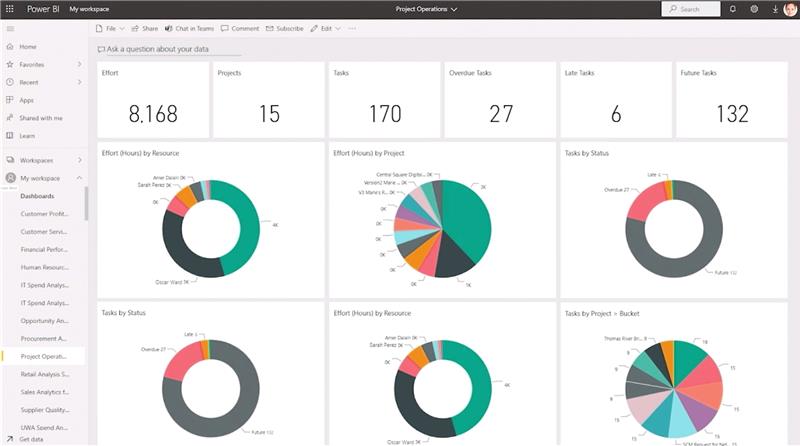Screen dimensions: 800x446
Task: Click the Home navigation link
Action: [x=28, y=46]
